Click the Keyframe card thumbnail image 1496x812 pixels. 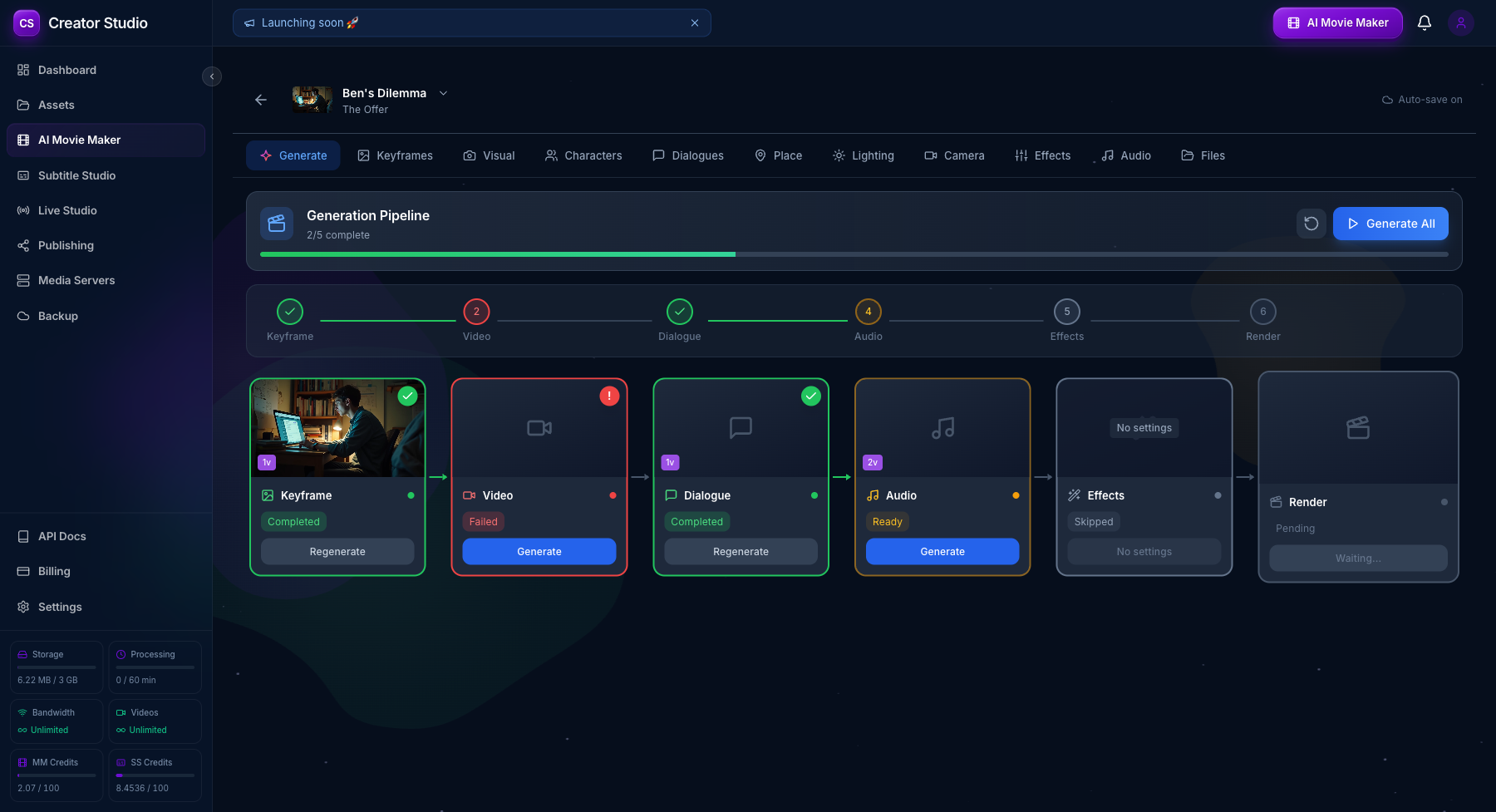[337, 428]
